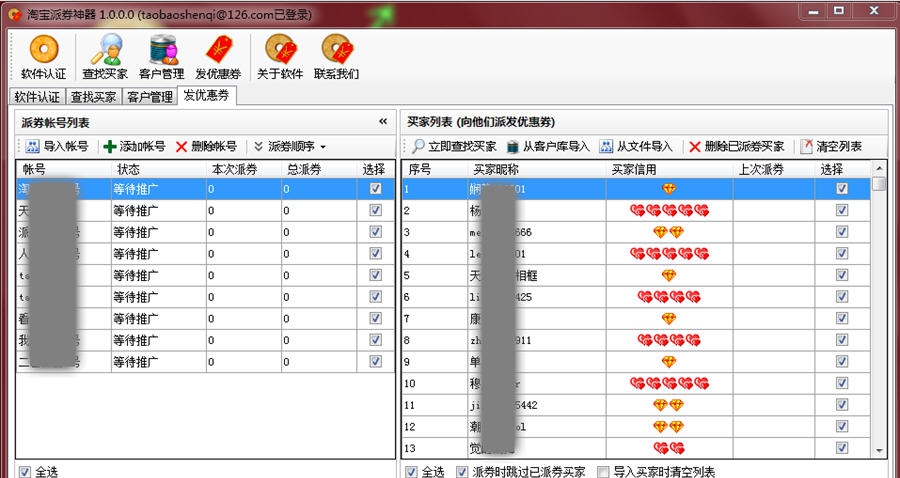Viewport: 900px width, 478px height.
Task: Switch to the 发优惠券 tab
Action: pyautogui.click(x=207, y=95)
